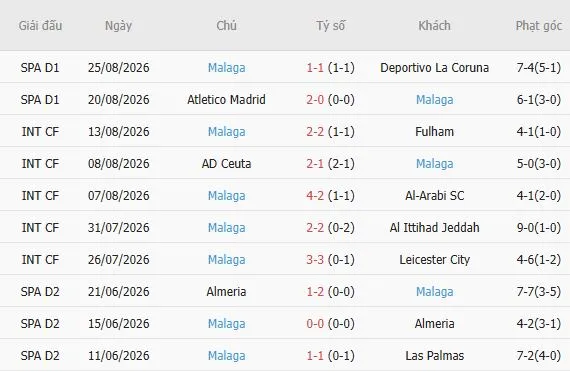Open the 3-3 score versus Leicester City
Screen dimensions: 570x372
pyautogui.click(x=315, y=260)
